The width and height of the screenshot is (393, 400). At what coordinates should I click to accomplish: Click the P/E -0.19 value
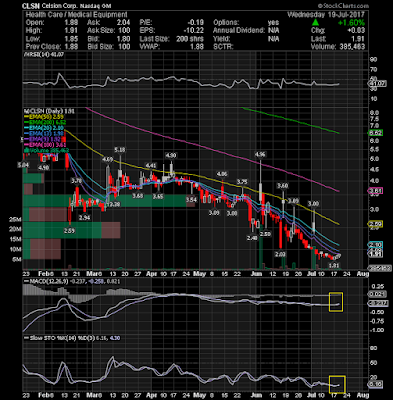coord(195,23)
